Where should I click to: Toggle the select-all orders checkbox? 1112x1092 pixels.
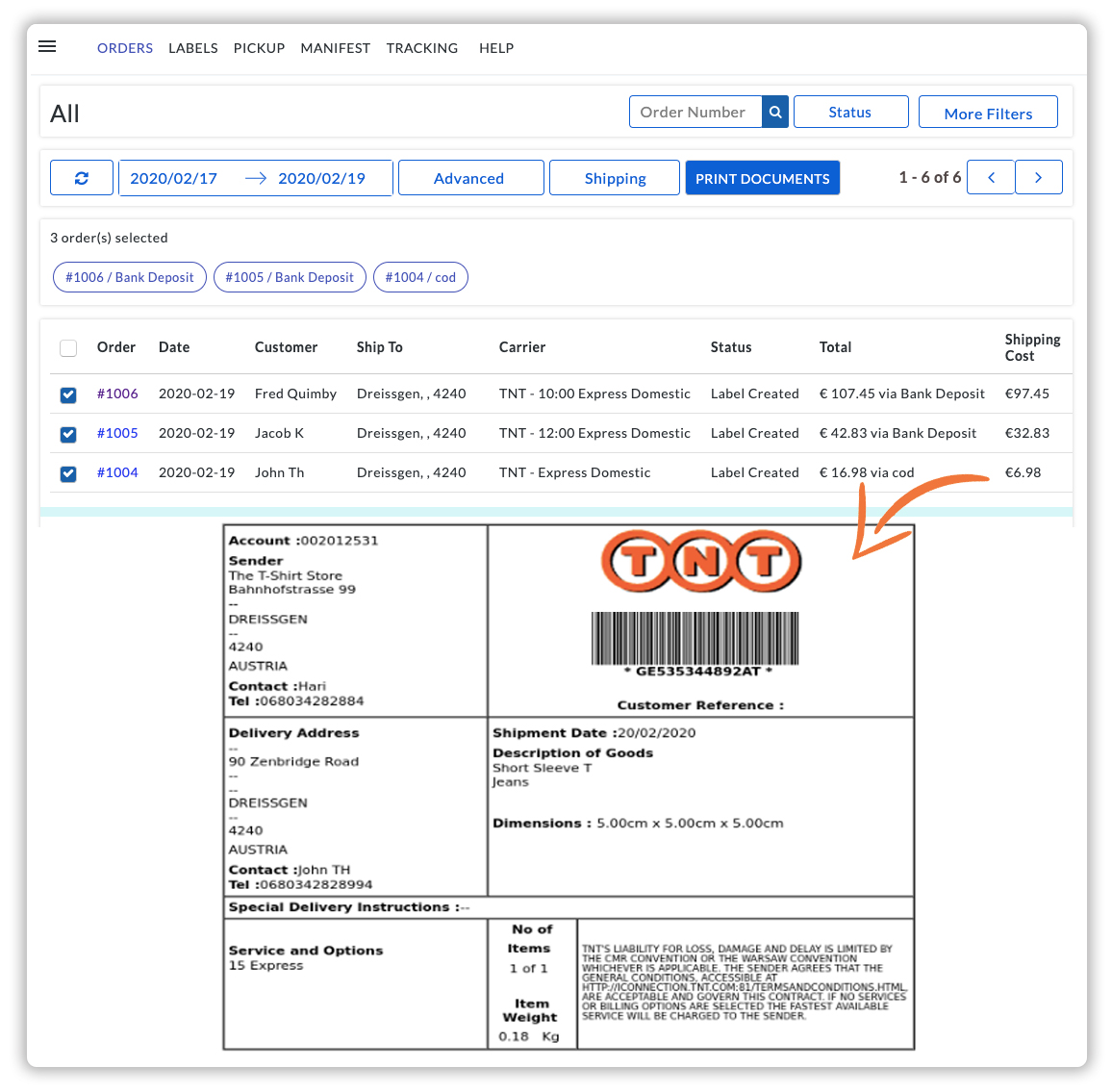coord(68,348)
